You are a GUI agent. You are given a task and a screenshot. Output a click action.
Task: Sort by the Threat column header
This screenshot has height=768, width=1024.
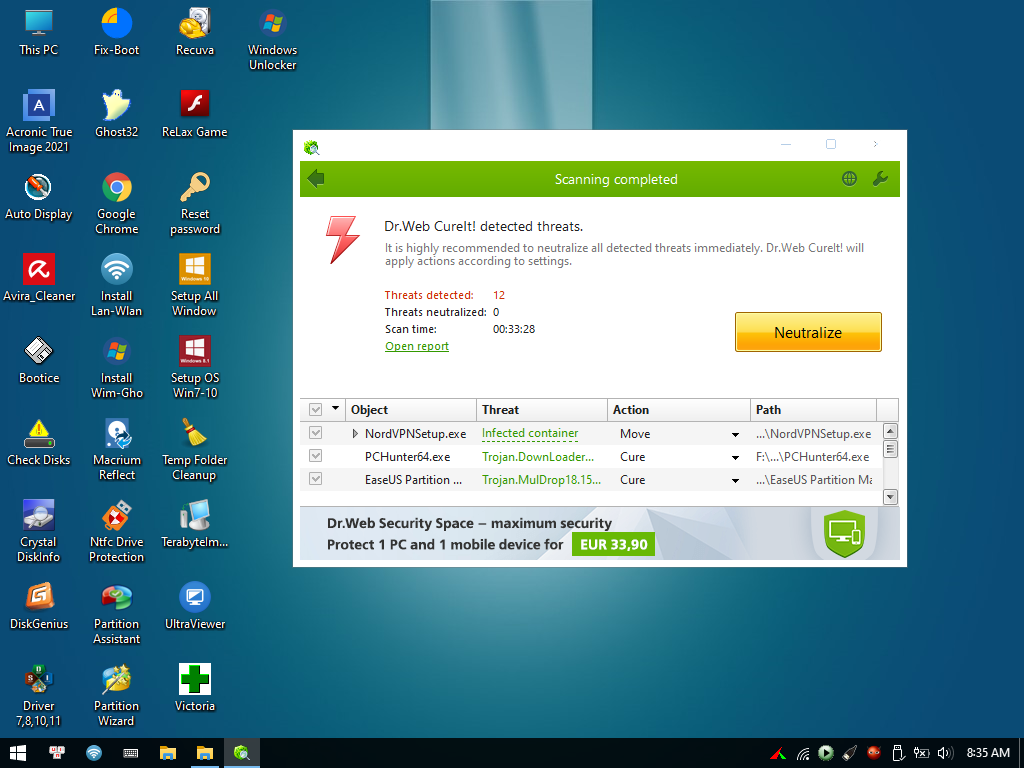point(542,409)
